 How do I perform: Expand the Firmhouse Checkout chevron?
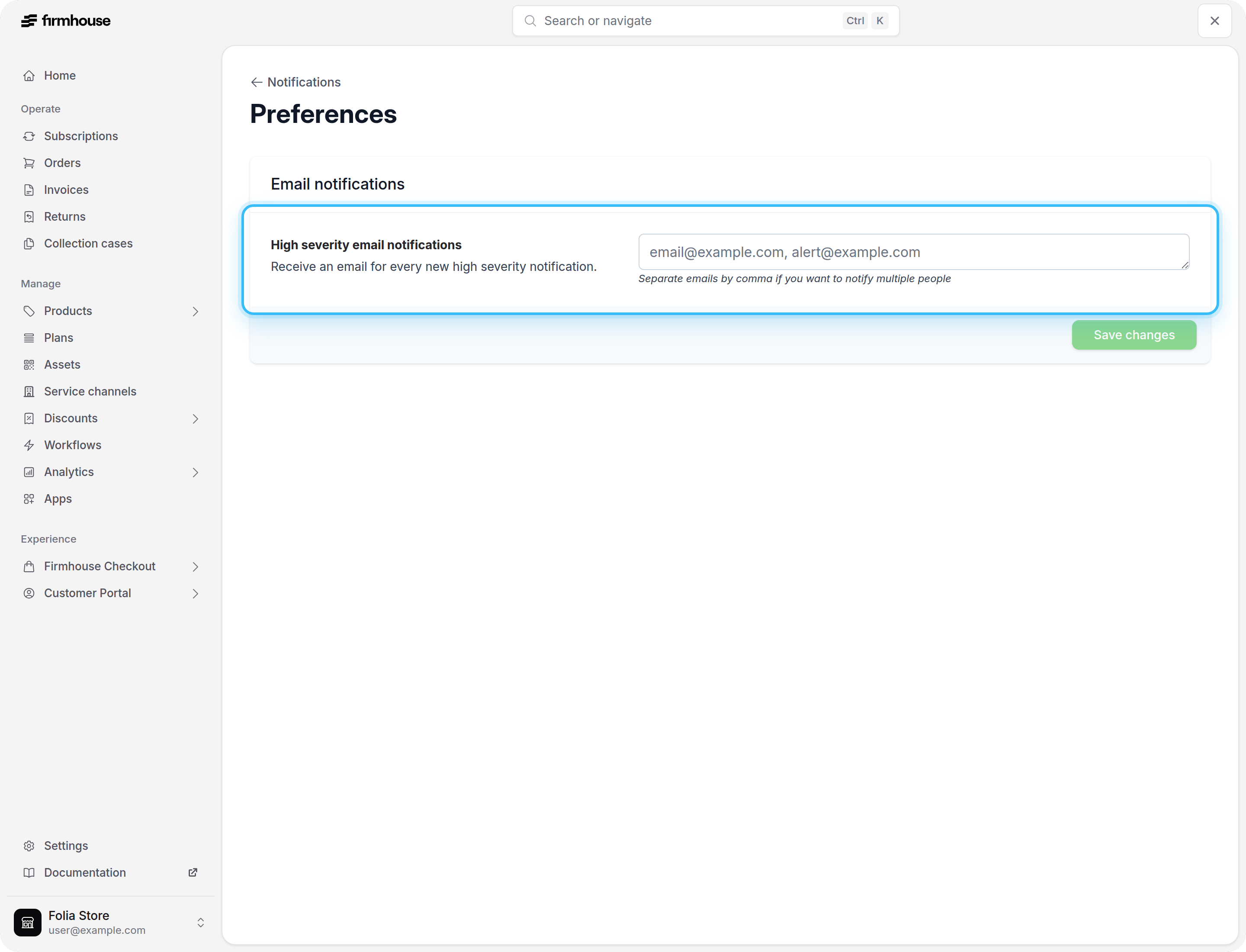coord(196,567)
